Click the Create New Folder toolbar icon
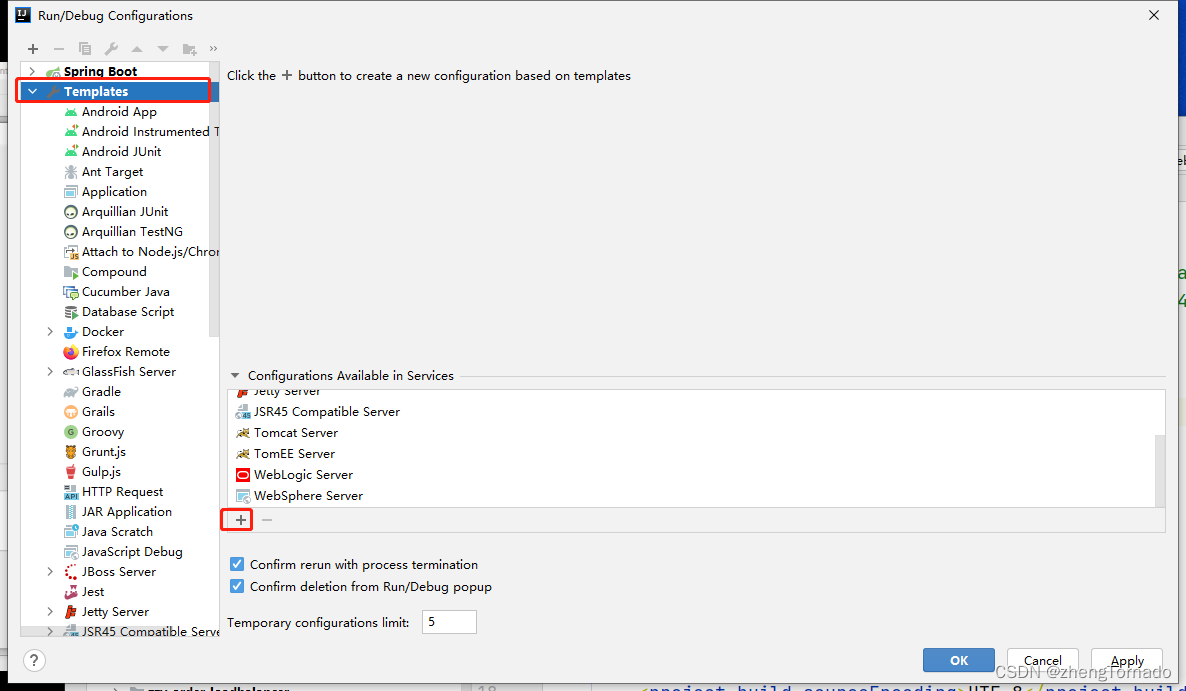The width and height of the screenshot is (1186, 691). tap(189, 49)
